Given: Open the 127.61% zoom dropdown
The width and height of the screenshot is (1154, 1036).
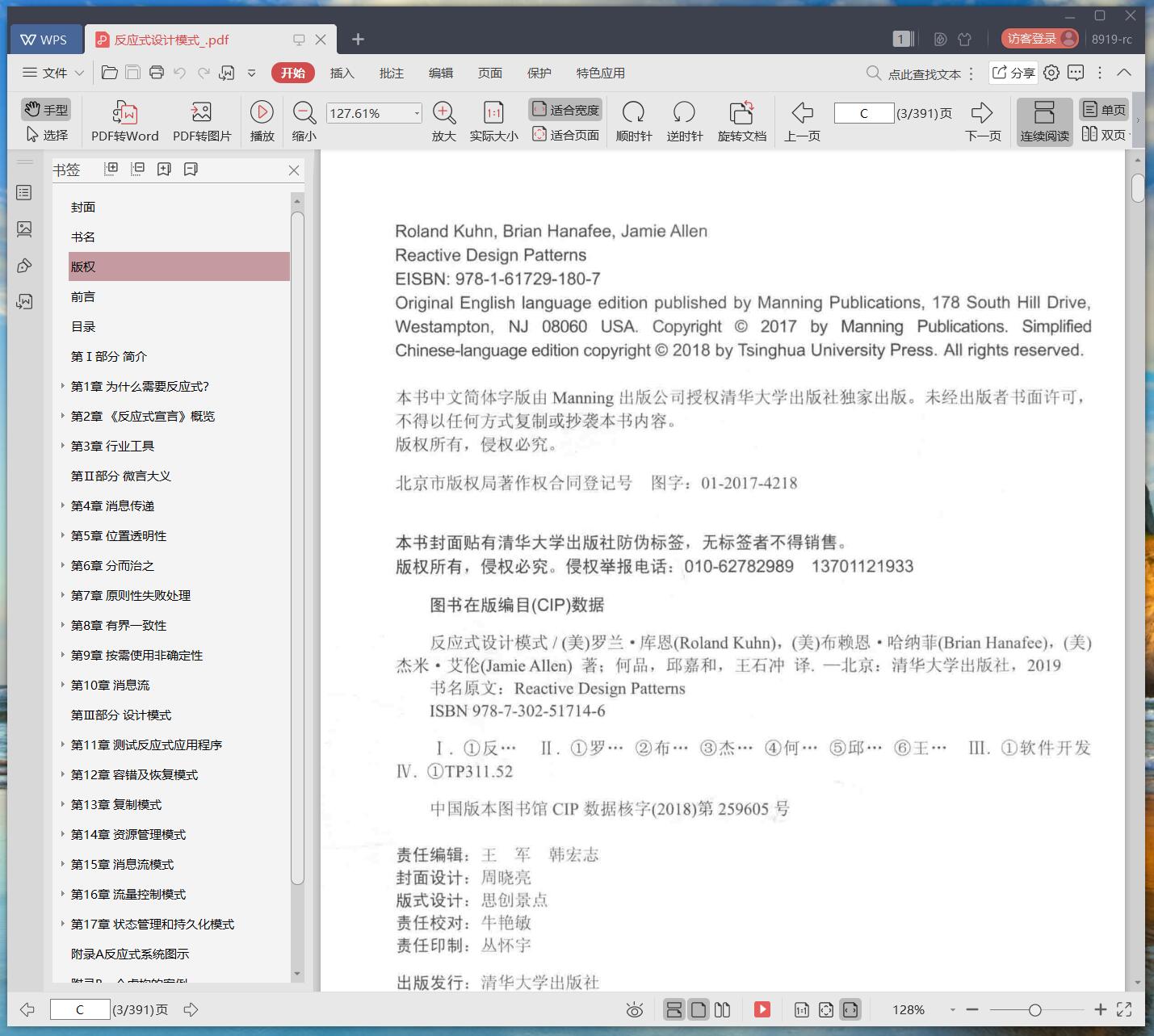Looking at the screenshot, I should pyautogui.click(x=417, y=113).
